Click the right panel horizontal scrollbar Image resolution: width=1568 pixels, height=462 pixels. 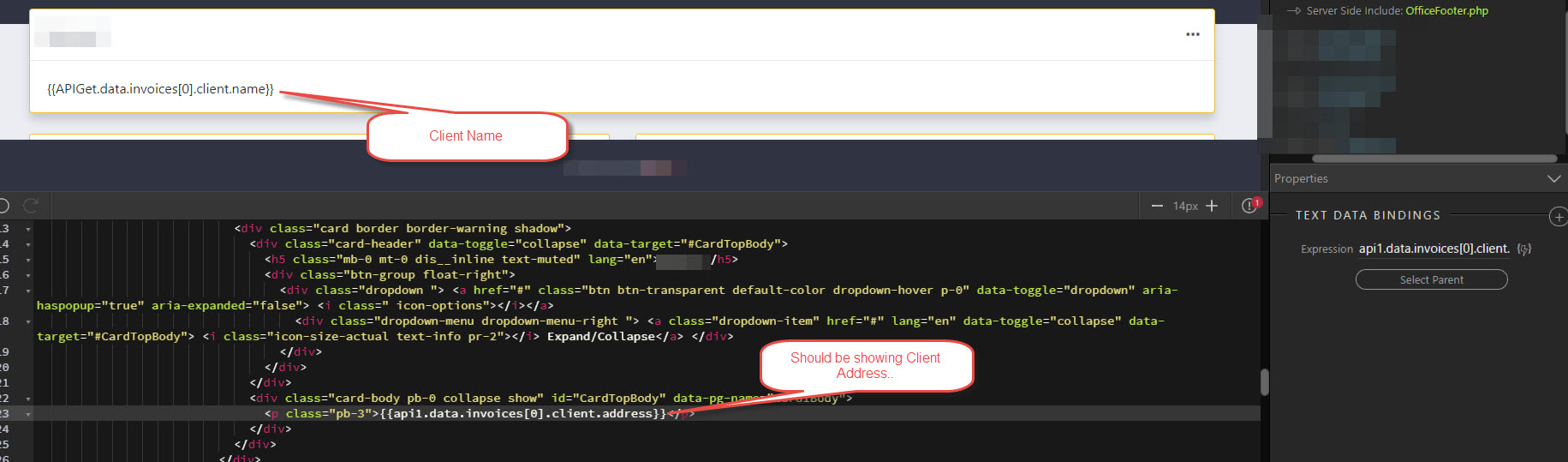click(x=1434, y=159)
